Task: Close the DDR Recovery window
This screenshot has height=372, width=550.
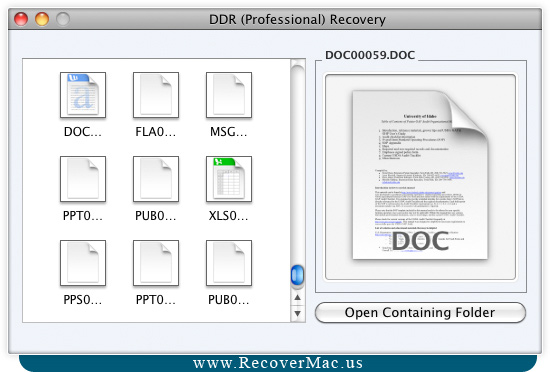Action: 21,19
